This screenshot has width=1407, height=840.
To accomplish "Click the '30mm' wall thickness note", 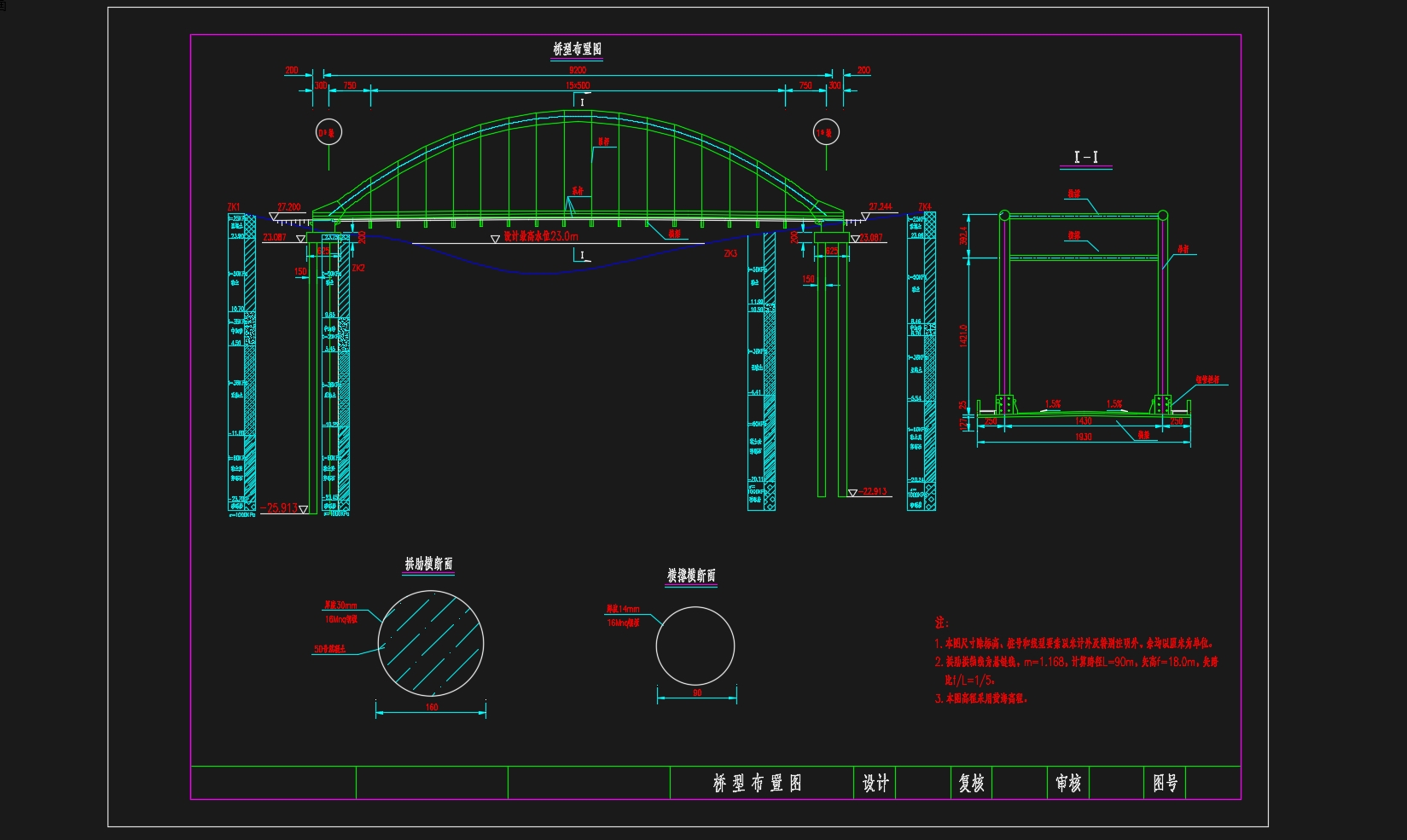I will coord(340,606).
